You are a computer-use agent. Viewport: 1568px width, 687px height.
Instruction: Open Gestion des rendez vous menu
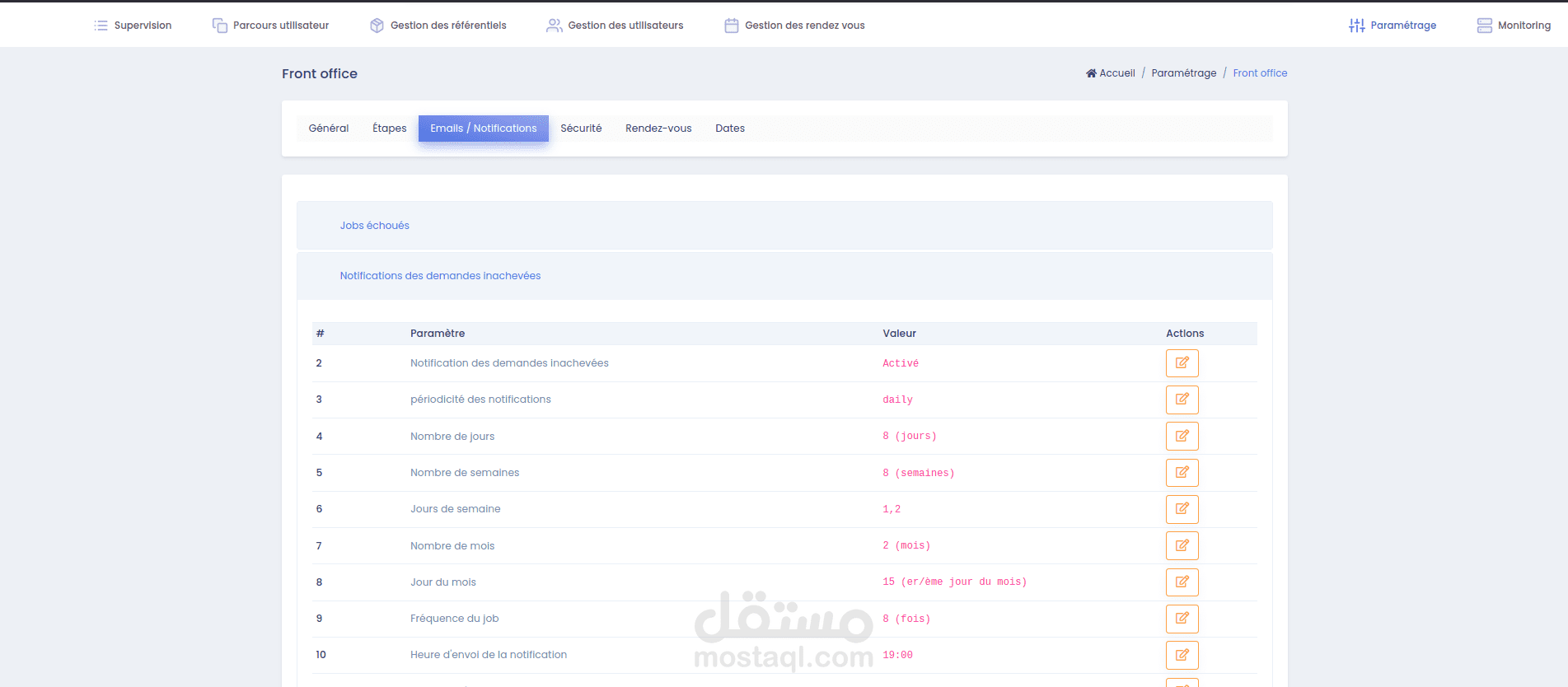794,26
